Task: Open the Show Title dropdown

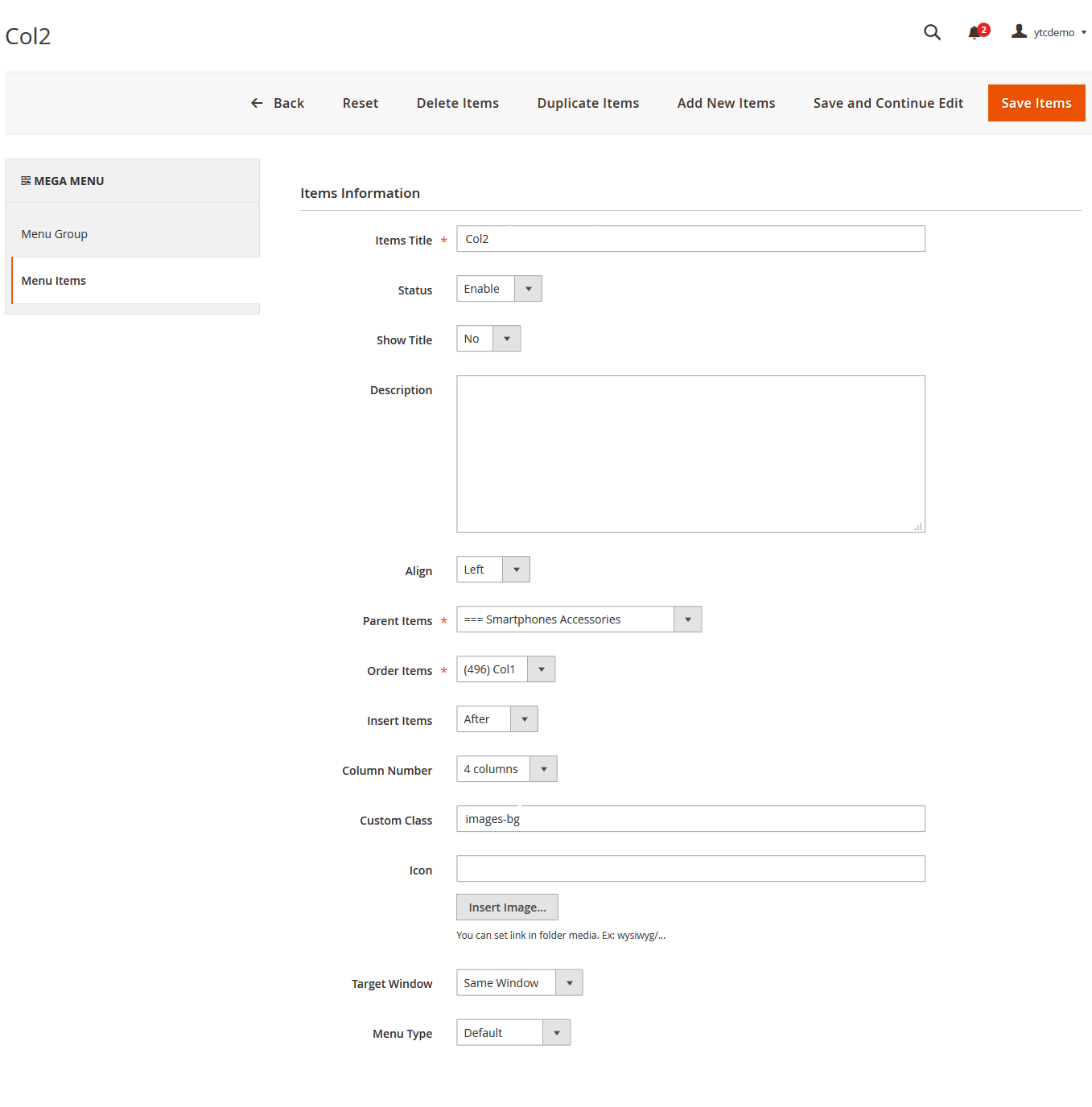Action: 488,339
